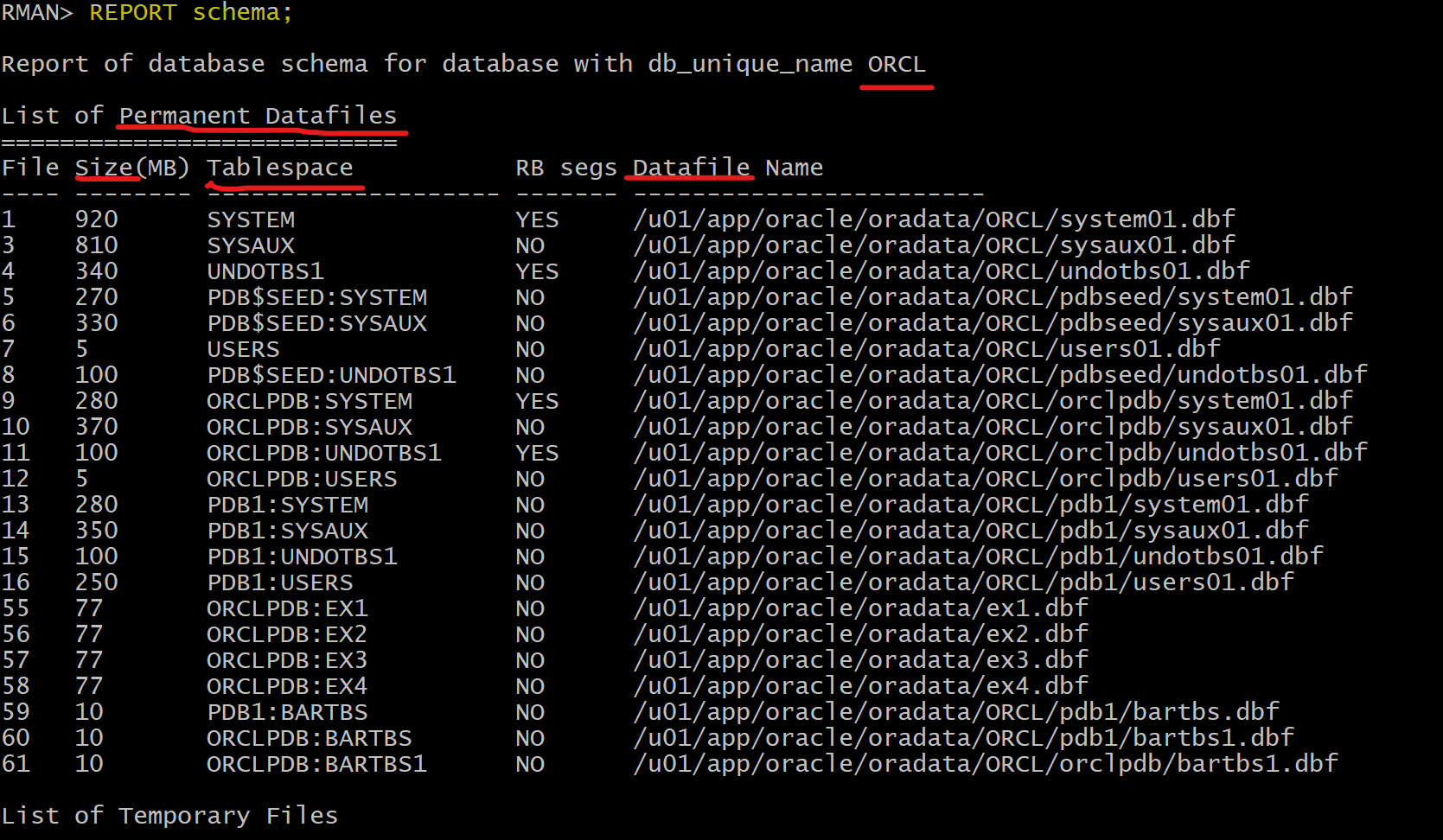1443x840 pixels.
Task: Click file number 61 in the list
Action: [x=16, y=764]
